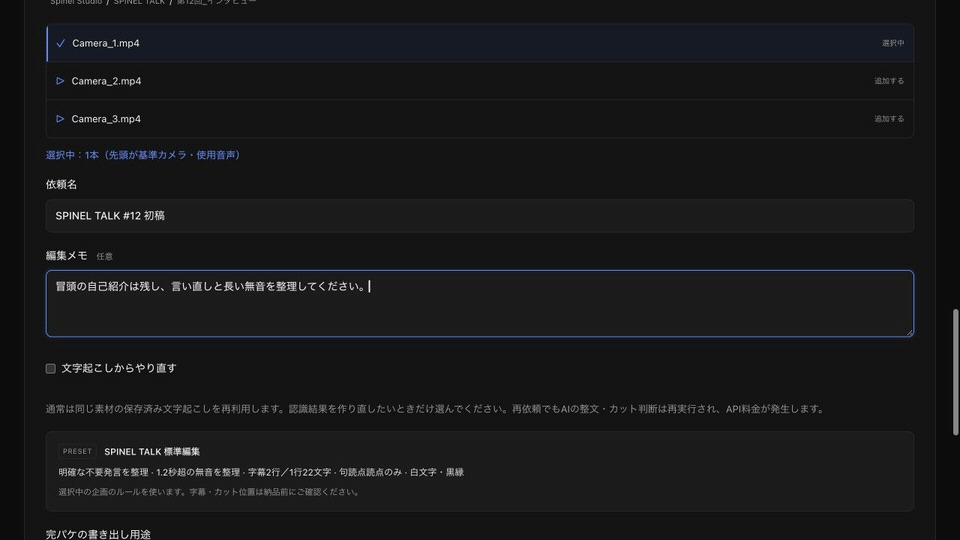
Task: Click the 依頼名 input field
Action: pos(479,216)
